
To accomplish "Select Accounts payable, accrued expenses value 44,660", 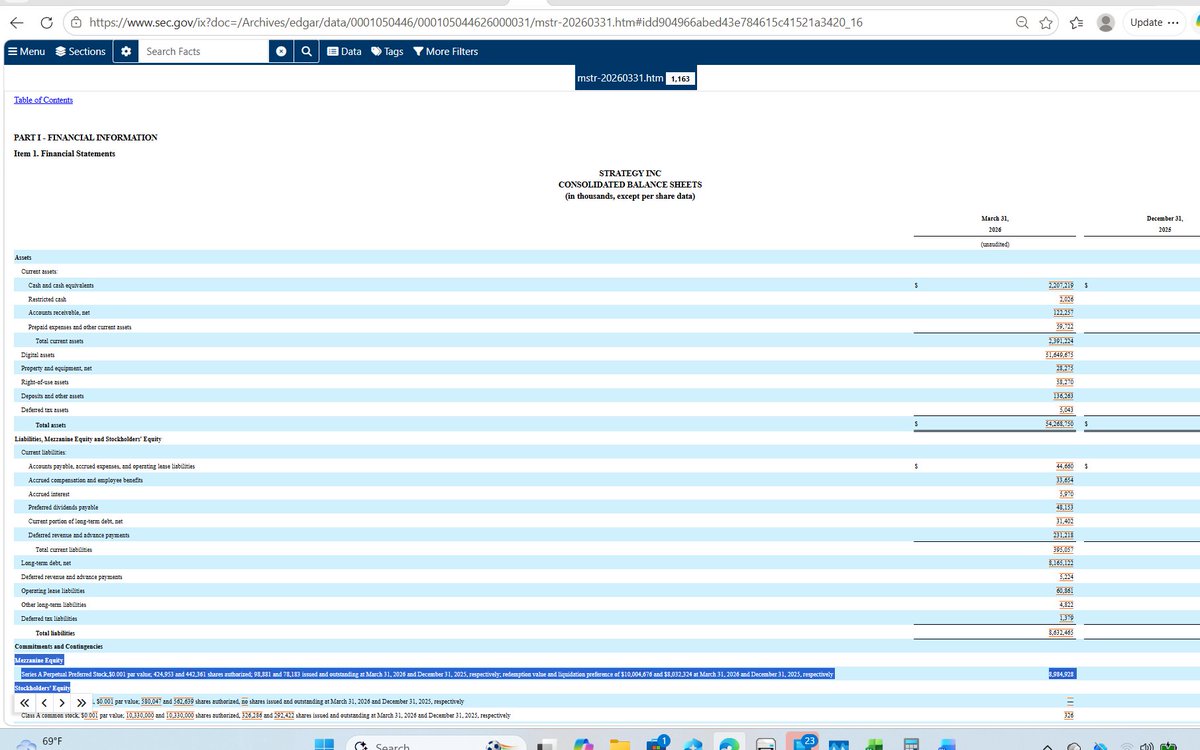I will 1064,466.
